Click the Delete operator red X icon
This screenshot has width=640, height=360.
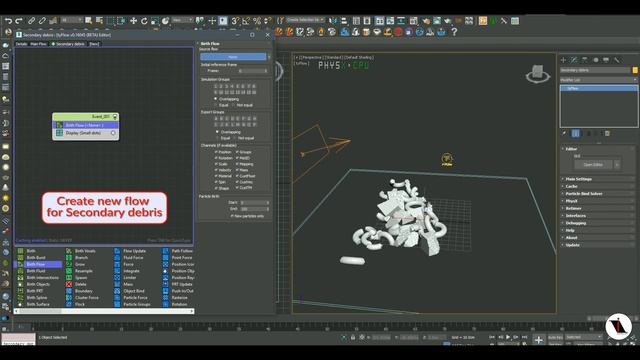(69, 284)
